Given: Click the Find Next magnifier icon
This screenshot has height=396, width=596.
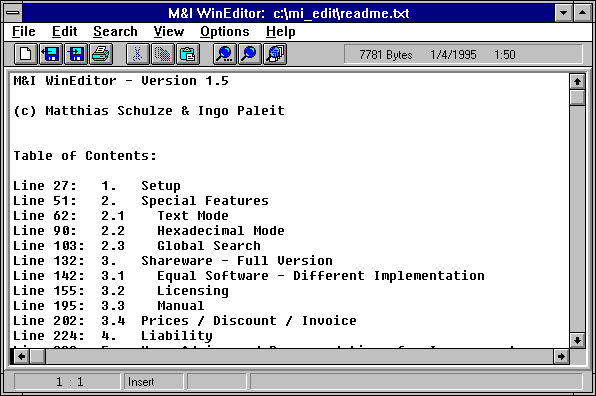Looking at the screenshot, I should click(249, 54).
